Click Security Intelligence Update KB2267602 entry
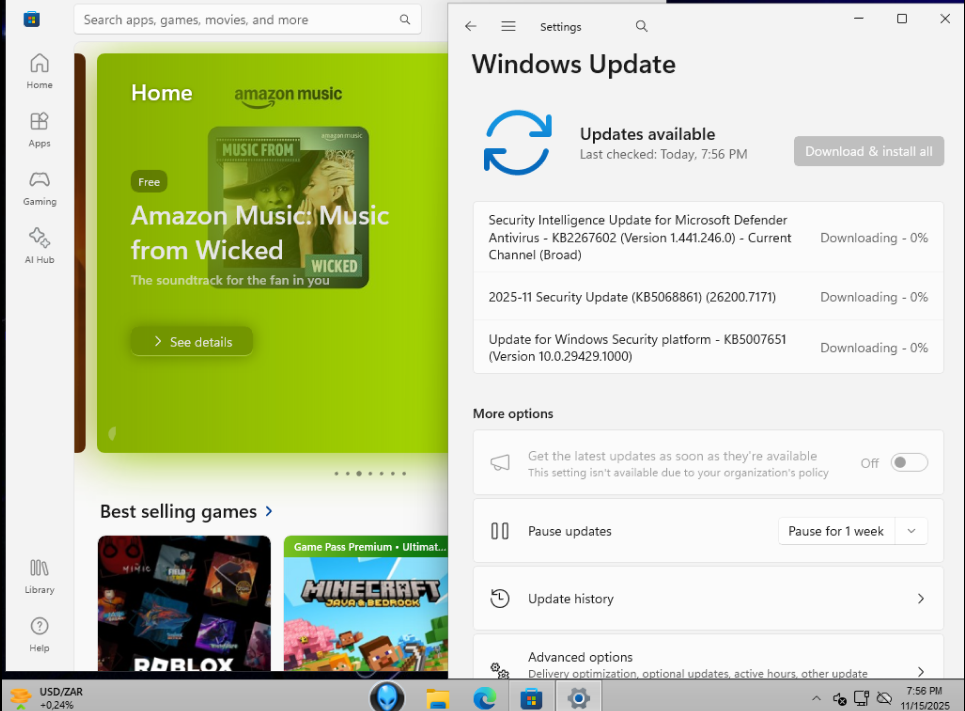This screenshot has height=711, width=965. (x=708, y=238)
